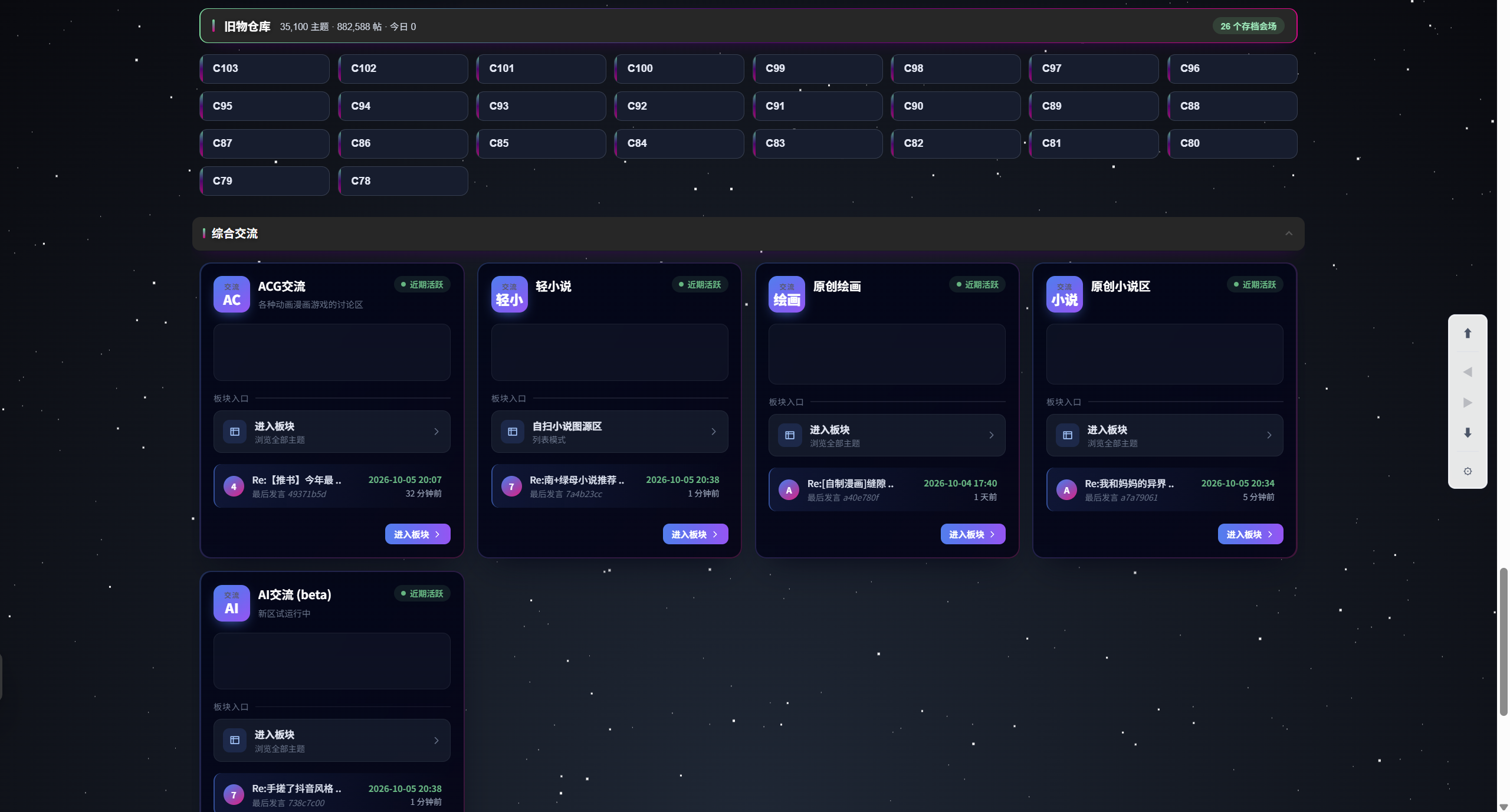Open 原创绘画 进入板块 row chevron
The height and width of the screenshot is (812, 1510).
pos(992,435)
